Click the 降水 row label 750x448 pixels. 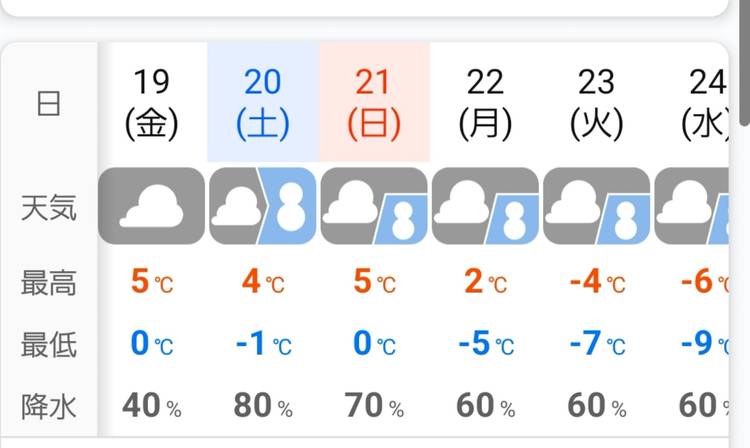[49, 406]
